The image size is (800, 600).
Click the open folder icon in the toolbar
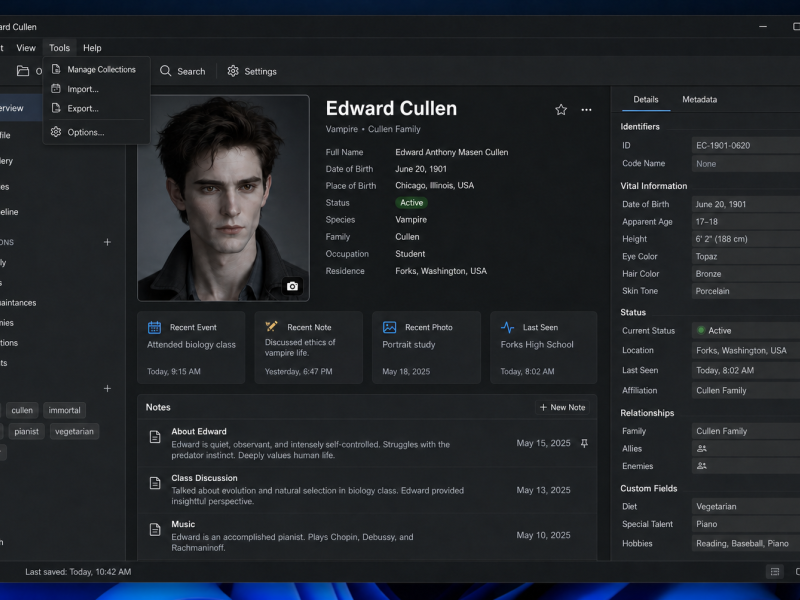click(22, 71)
